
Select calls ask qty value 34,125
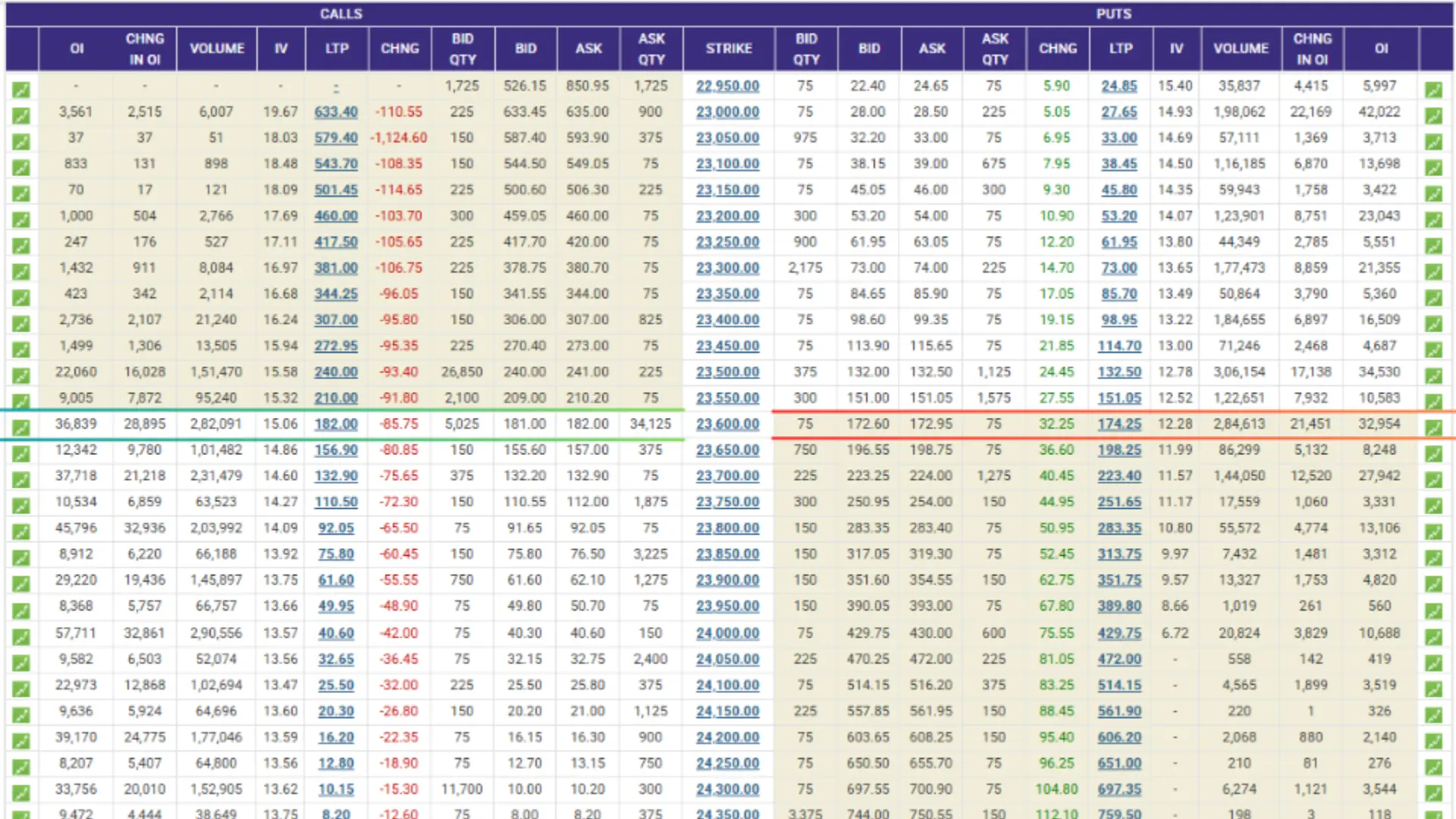point(651,424)
